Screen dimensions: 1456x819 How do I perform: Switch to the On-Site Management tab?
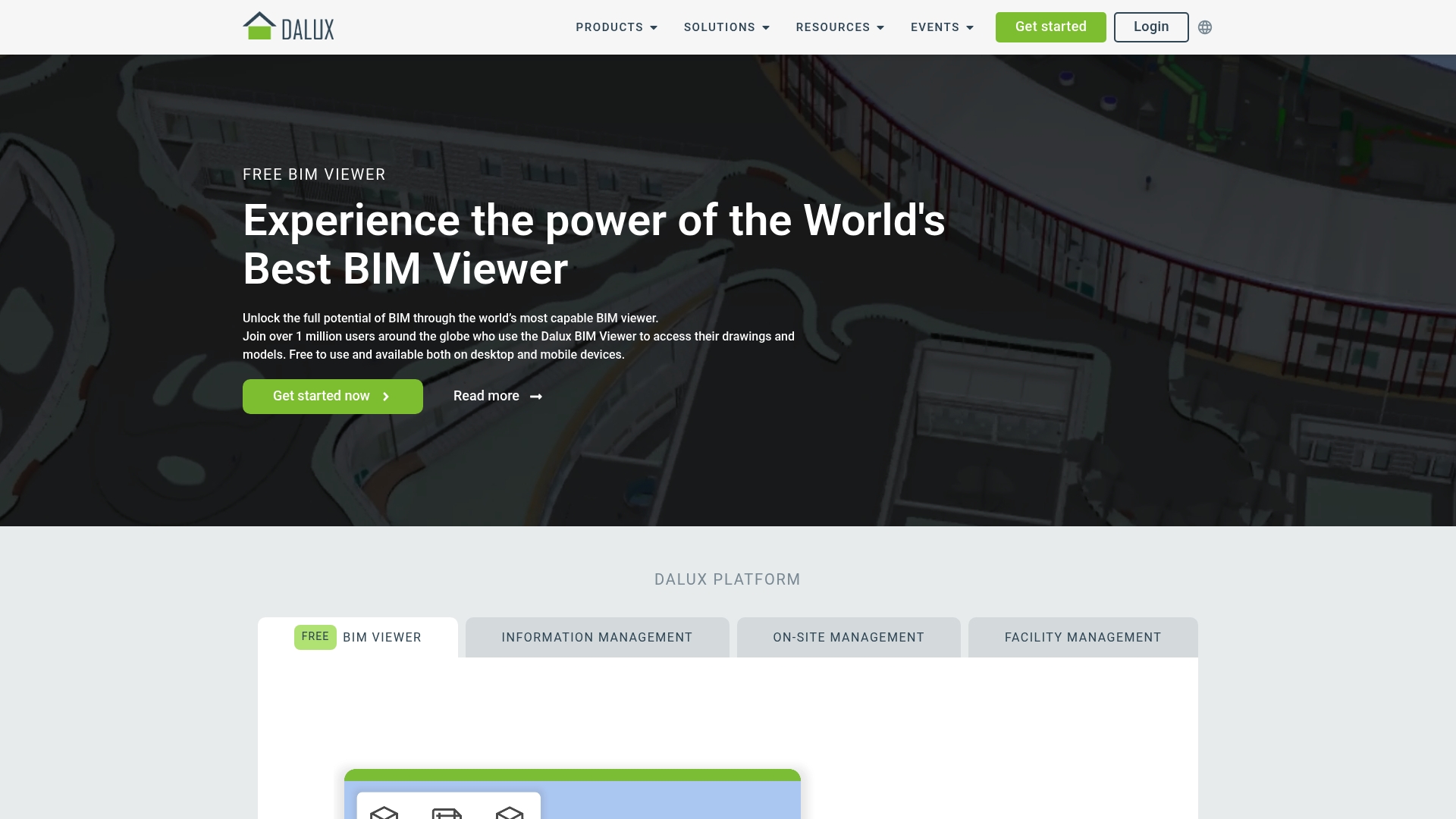click(x=849, y=637)
